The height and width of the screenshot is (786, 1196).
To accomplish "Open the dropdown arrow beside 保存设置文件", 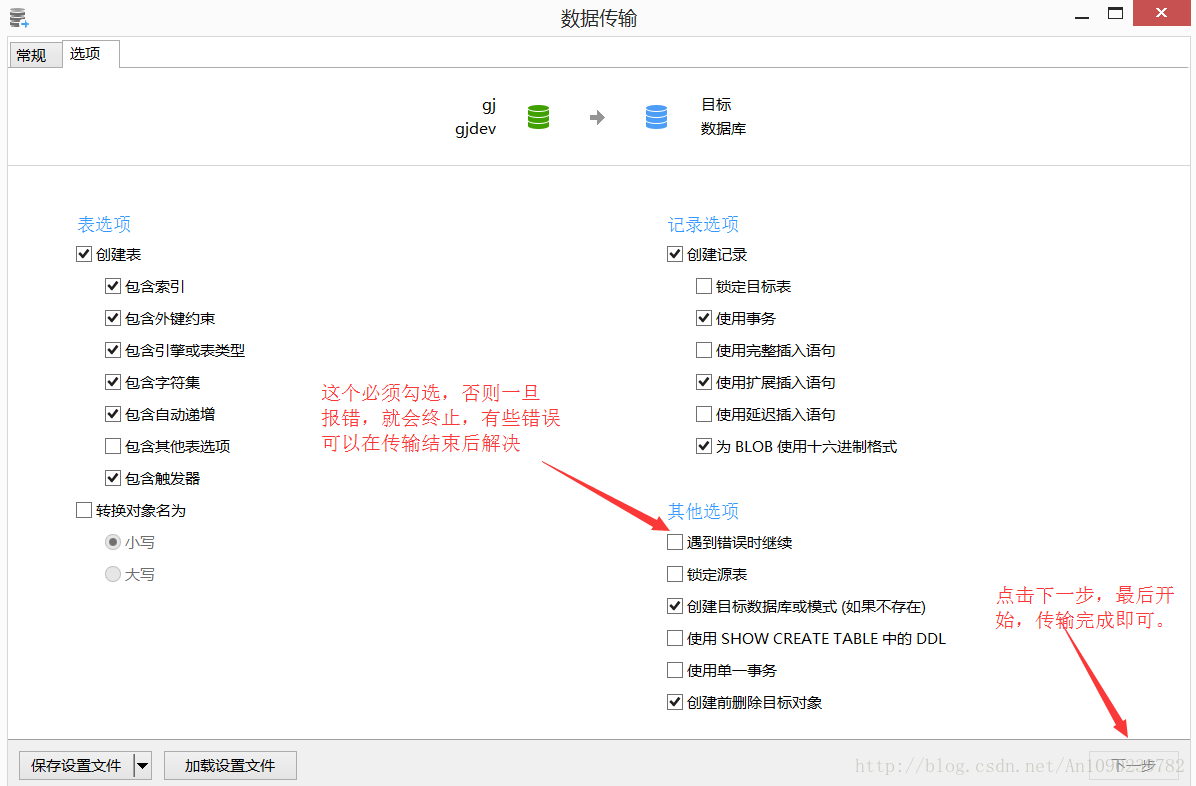I will [143, 765].
